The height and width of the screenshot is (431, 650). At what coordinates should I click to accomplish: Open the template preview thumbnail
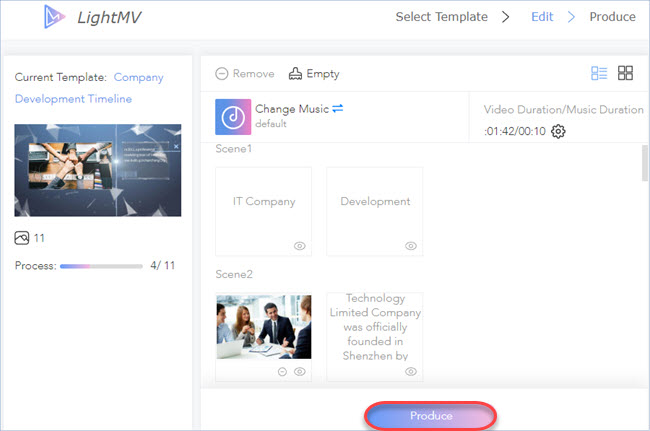coord(98,170)
